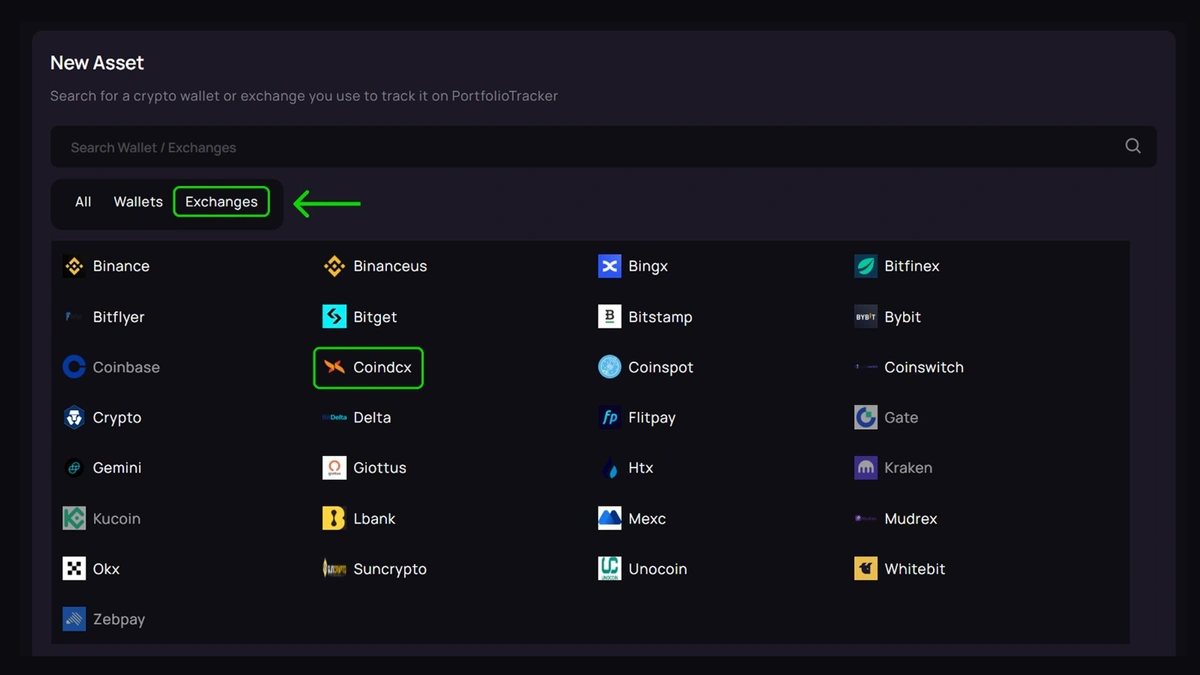The width and height of the screenshot is (1200, 675).
Task: Select the Kraken purple icon
Action: (866, 468)
